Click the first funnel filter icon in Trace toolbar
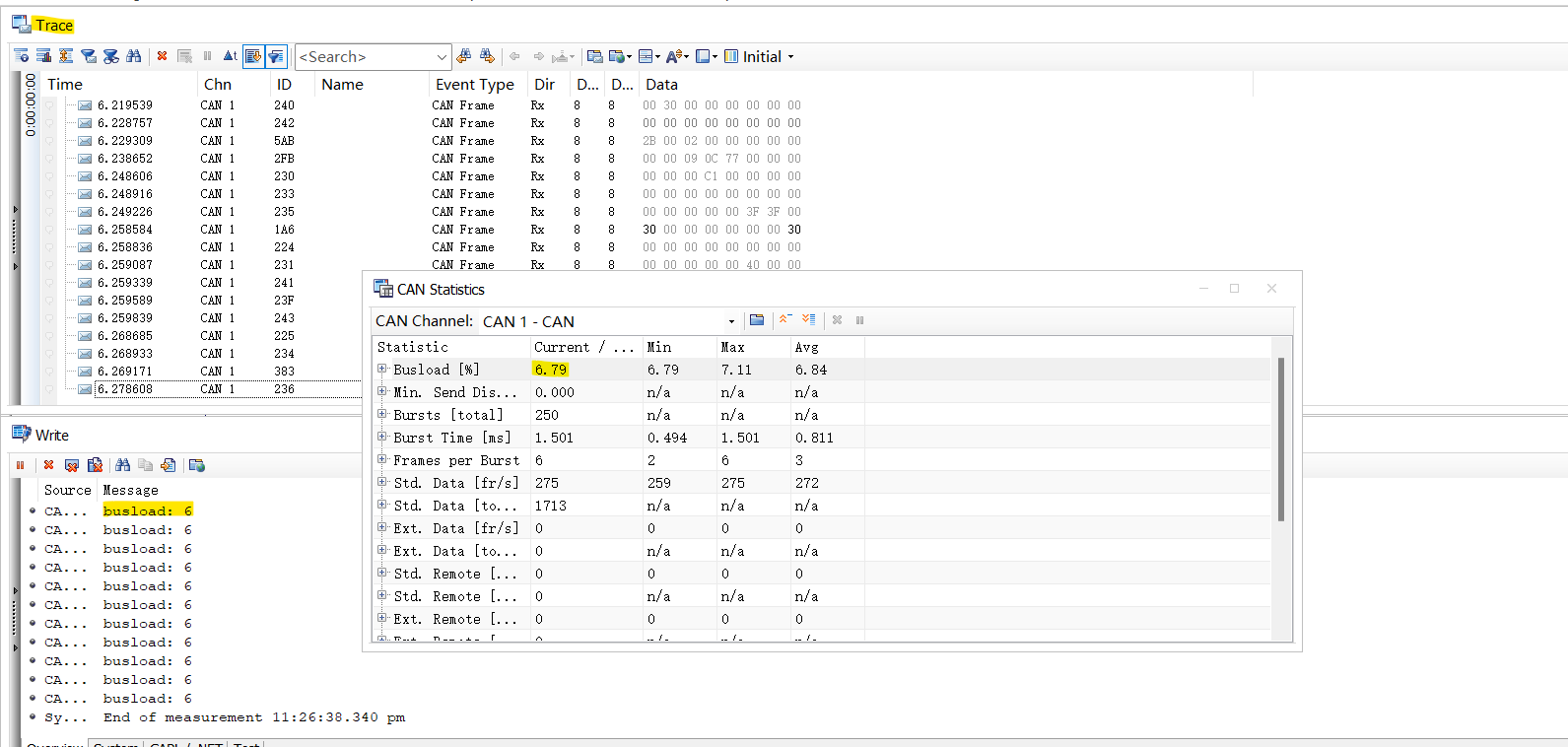The width and height of the screenshot is (1568, 747). (89, 56)
